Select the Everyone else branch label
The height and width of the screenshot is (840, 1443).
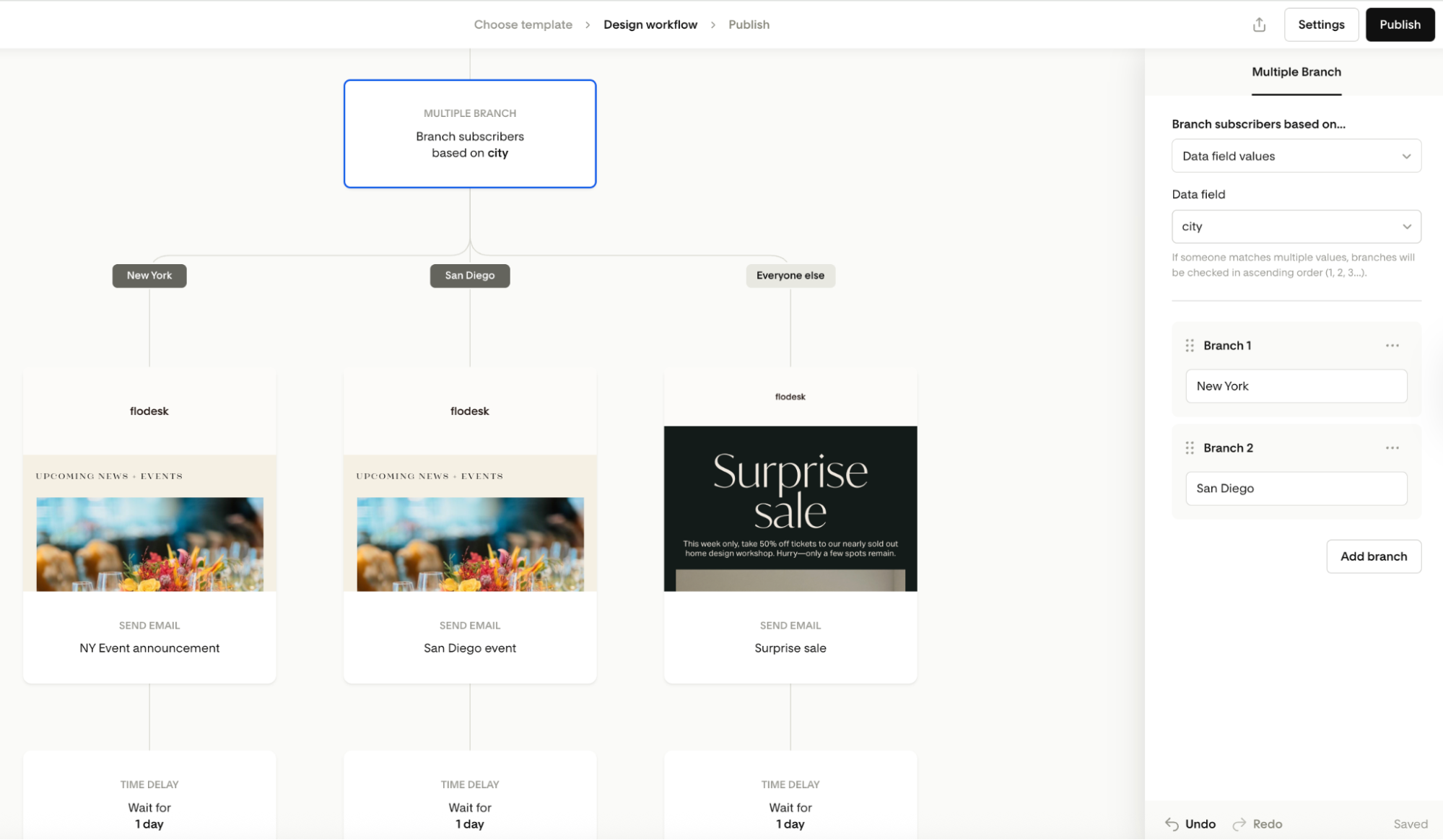pyautogui.click(x=790, y=276)
